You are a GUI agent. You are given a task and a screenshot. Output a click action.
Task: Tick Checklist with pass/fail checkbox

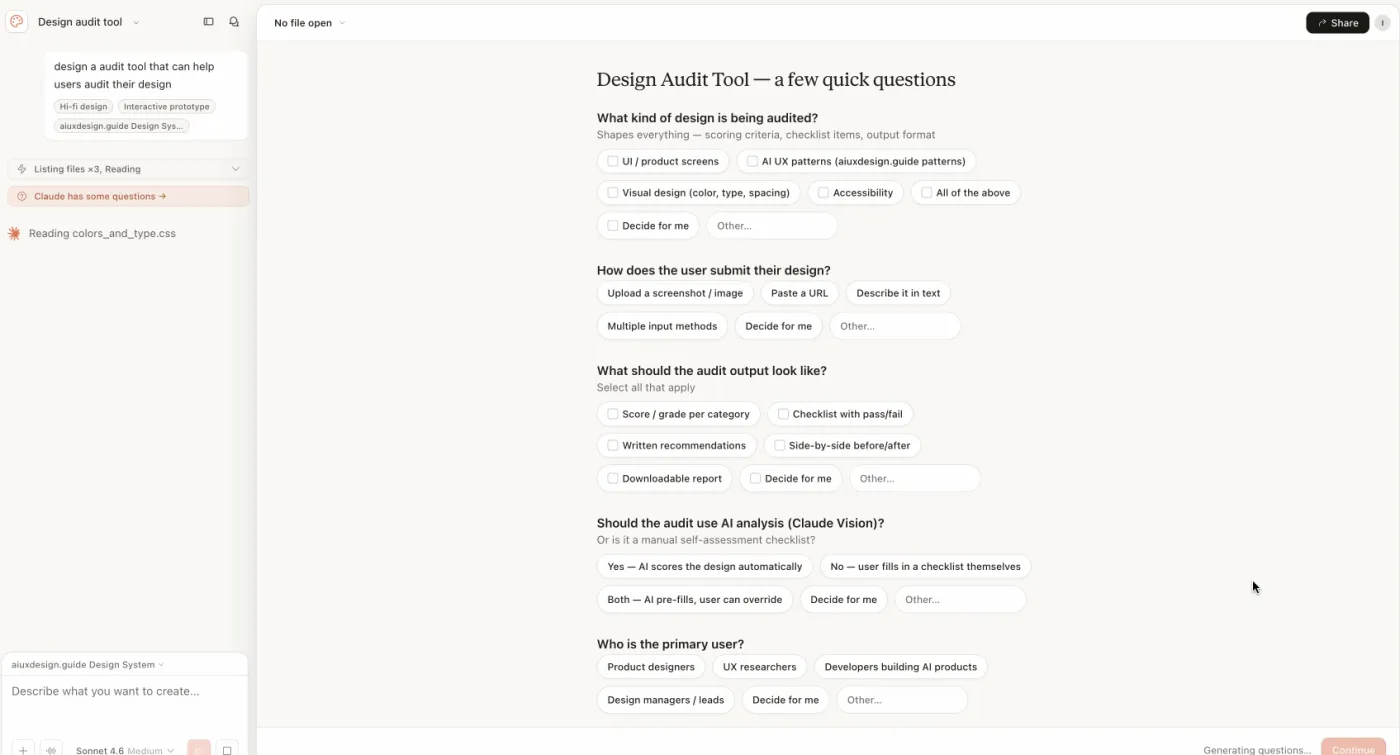783,414
